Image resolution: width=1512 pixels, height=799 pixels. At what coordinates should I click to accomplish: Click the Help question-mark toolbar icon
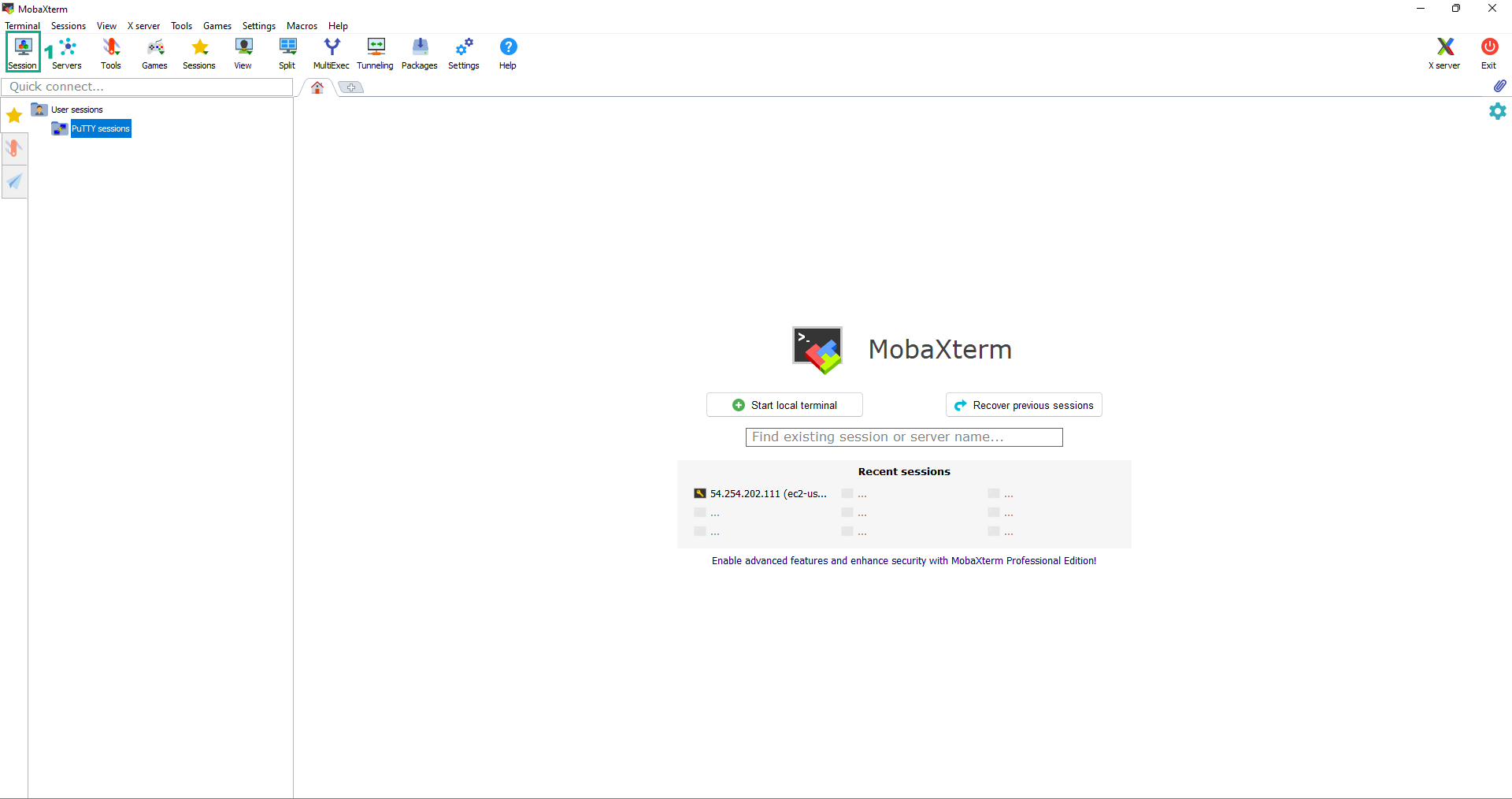(x=508, y=53)
